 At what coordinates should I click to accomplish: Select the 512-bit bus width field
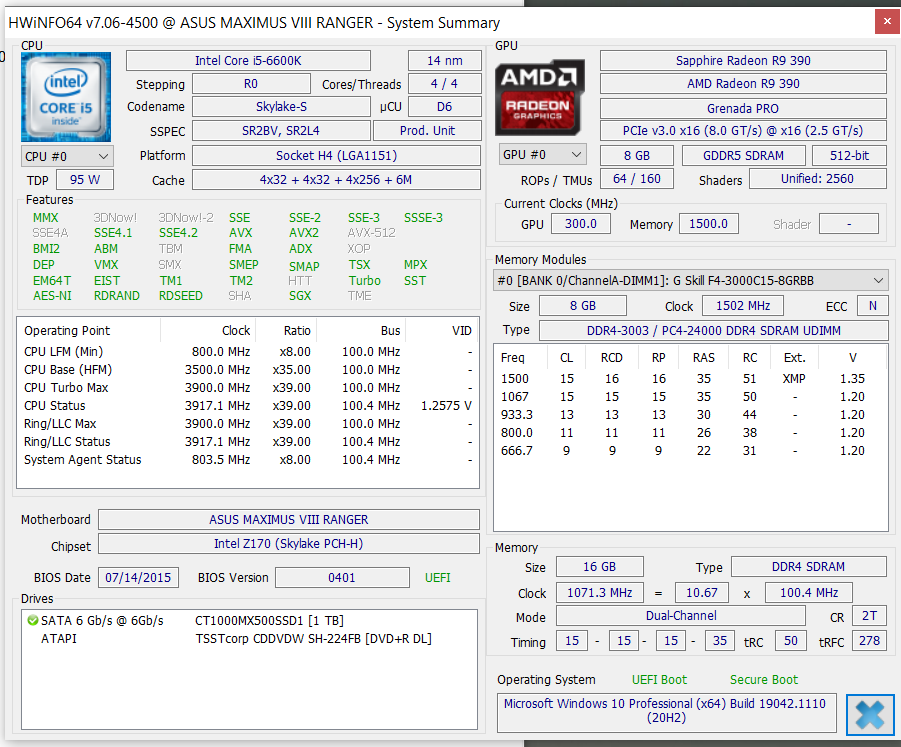coord(849,155)
